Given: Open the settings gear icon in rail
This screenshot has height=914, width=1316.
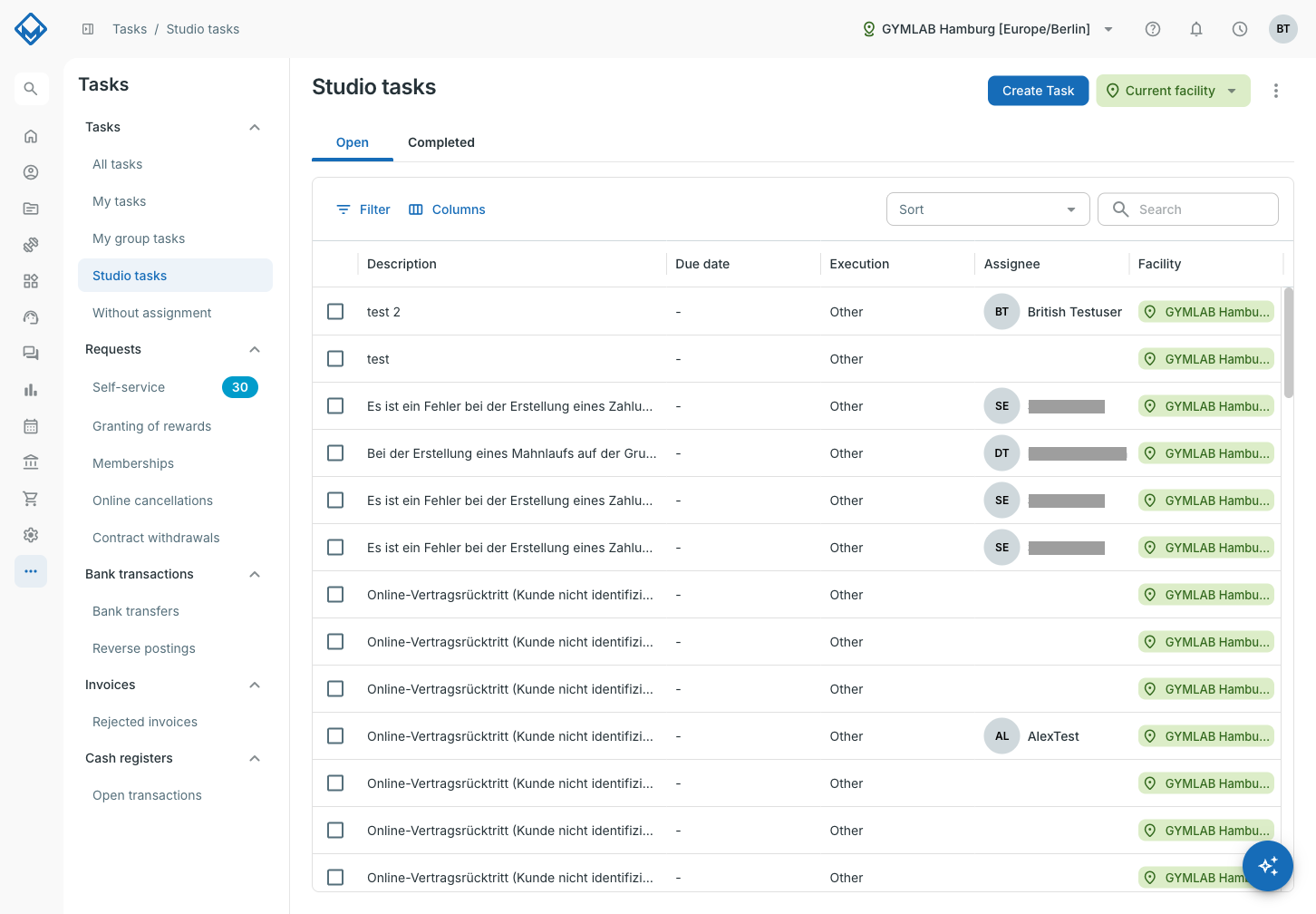Looking at the screenshot, I should (31, 535).
